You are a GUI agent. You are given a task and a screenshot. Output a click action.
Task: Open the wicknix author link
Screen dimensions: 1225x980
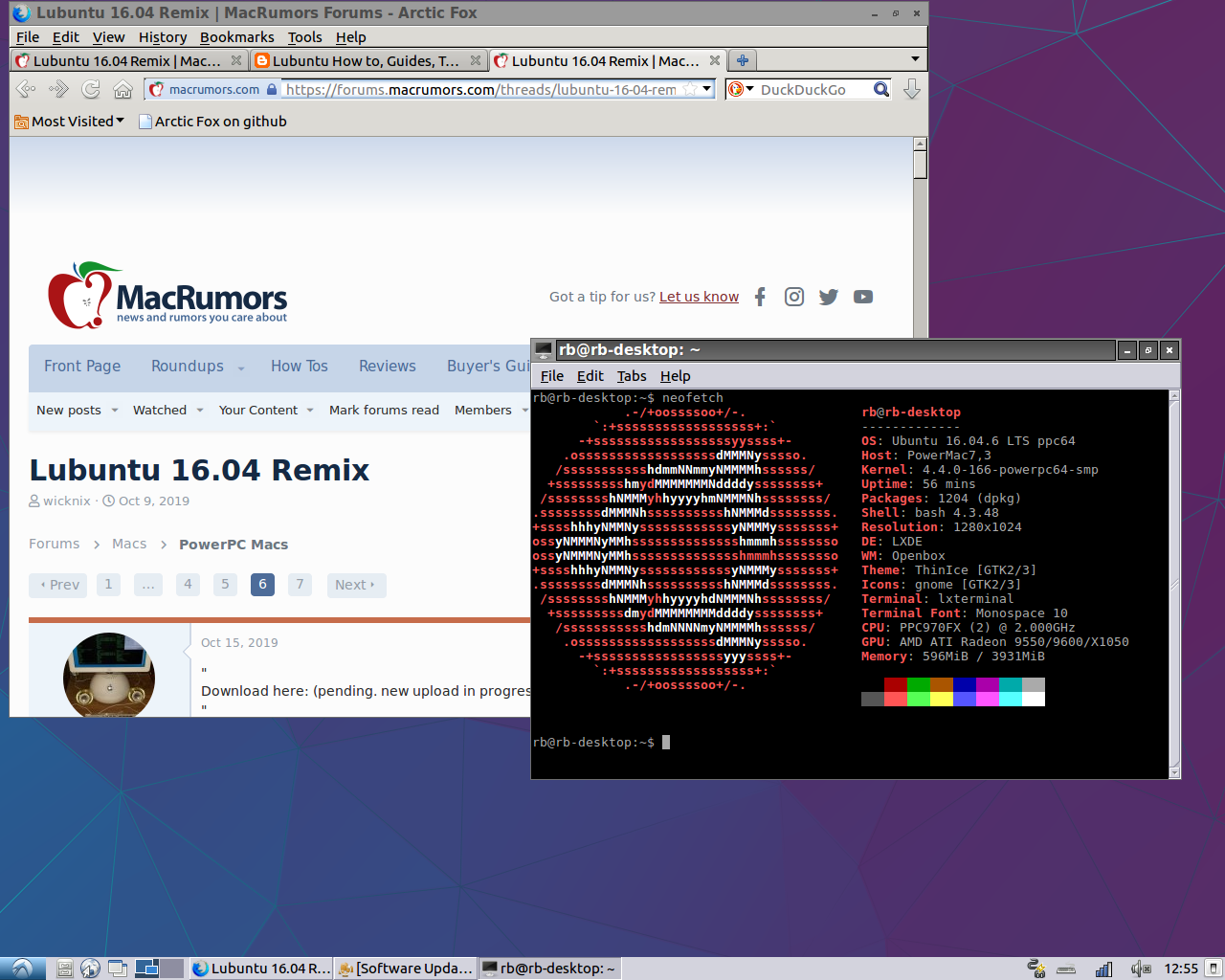[x=67, y=501]
